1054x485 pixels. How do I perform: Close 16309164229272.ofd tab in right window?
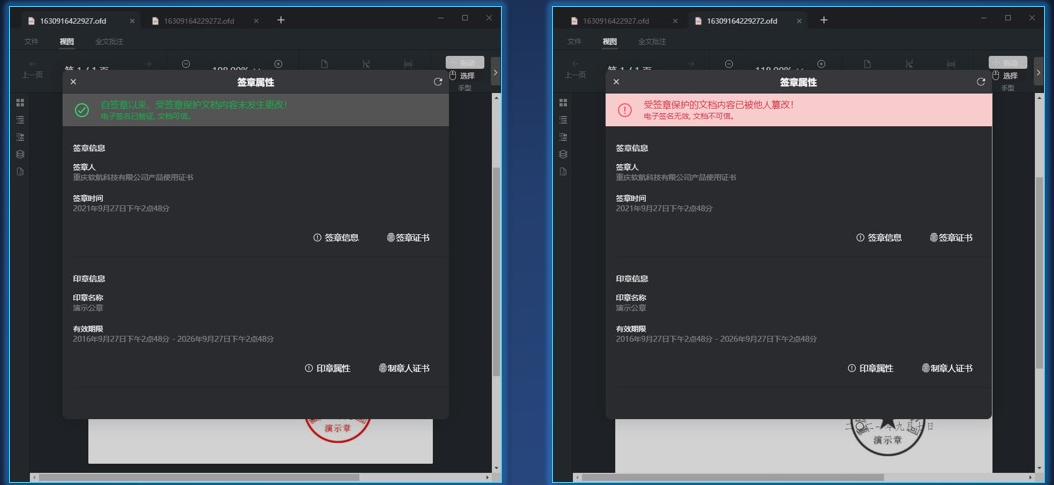point(799,21)
